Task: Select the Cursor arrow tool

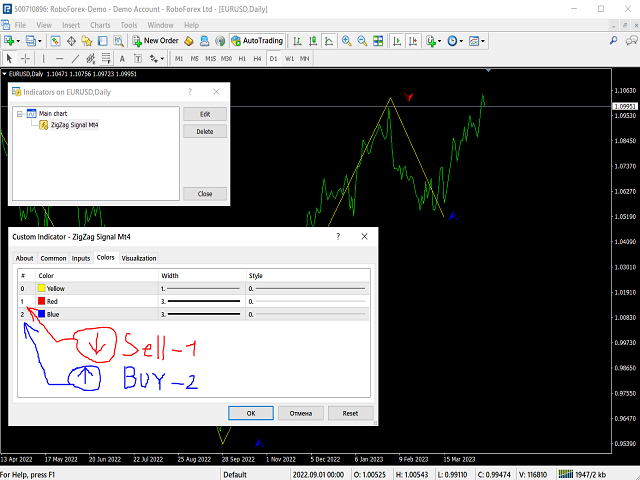Action: click(9, 59)
